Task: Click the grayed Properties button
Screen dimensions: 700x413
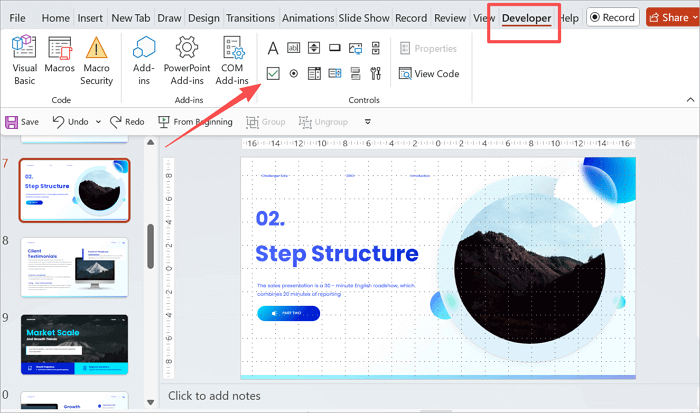Action: (x=429, y=48)
